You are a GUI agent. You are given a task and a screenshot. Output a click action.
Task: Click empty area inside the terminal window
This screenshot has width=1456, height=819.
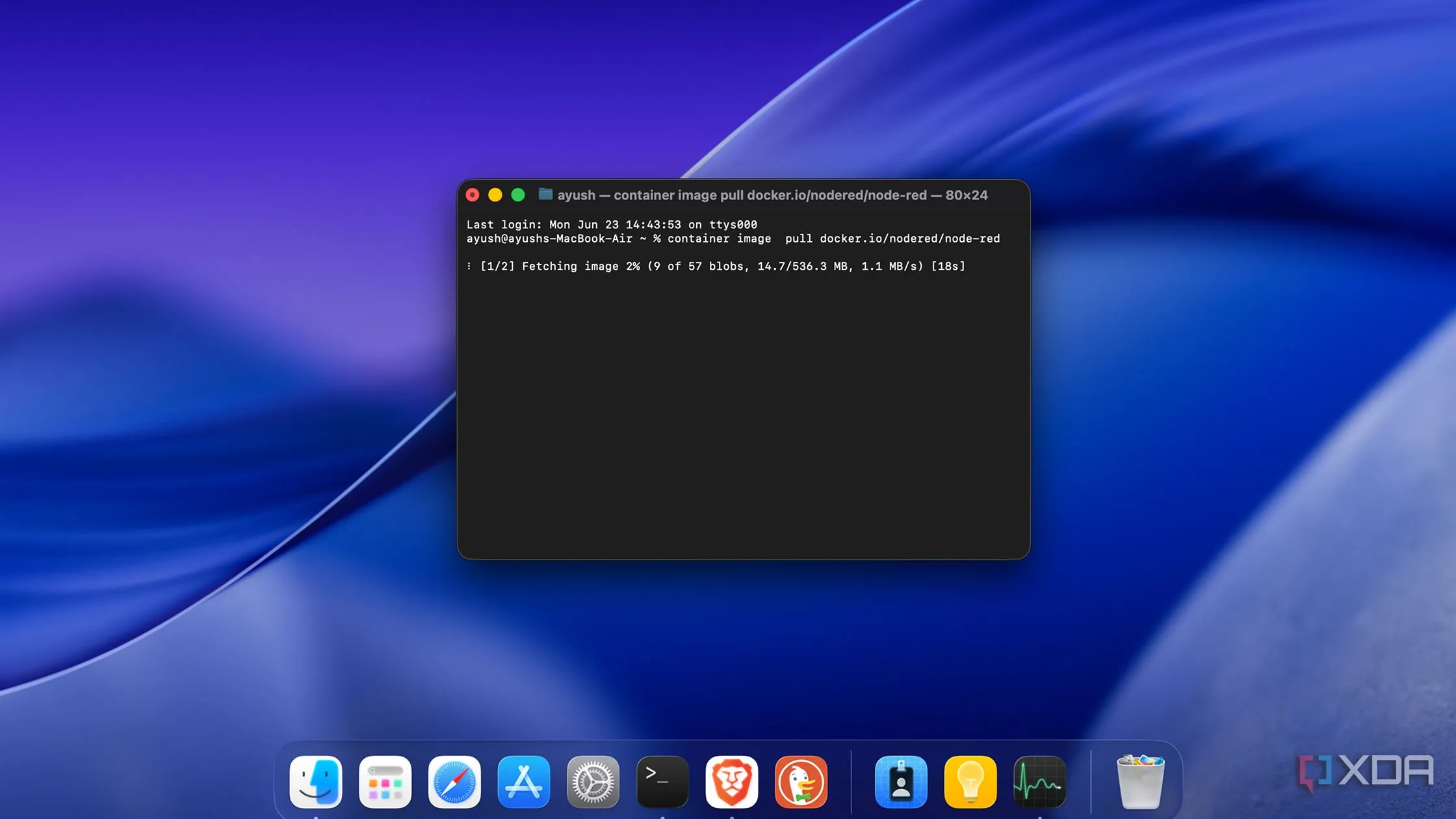pos(743,416)
